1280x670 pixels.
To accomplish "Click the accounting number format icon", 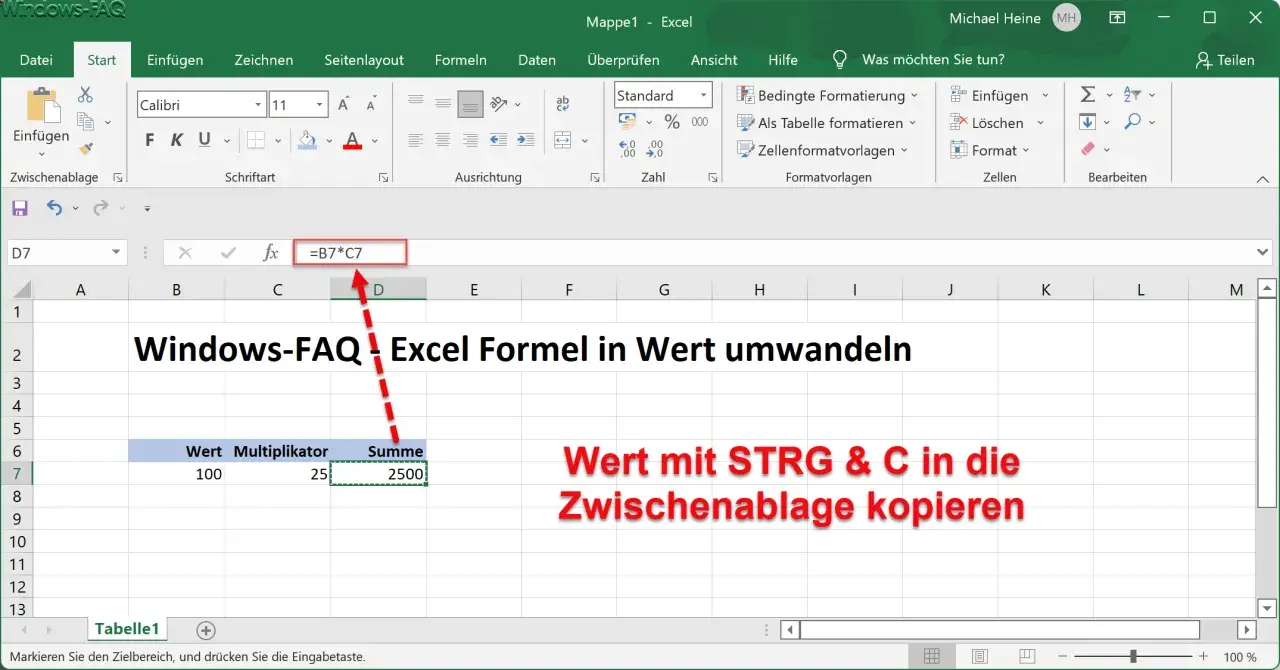I will 628,121.
